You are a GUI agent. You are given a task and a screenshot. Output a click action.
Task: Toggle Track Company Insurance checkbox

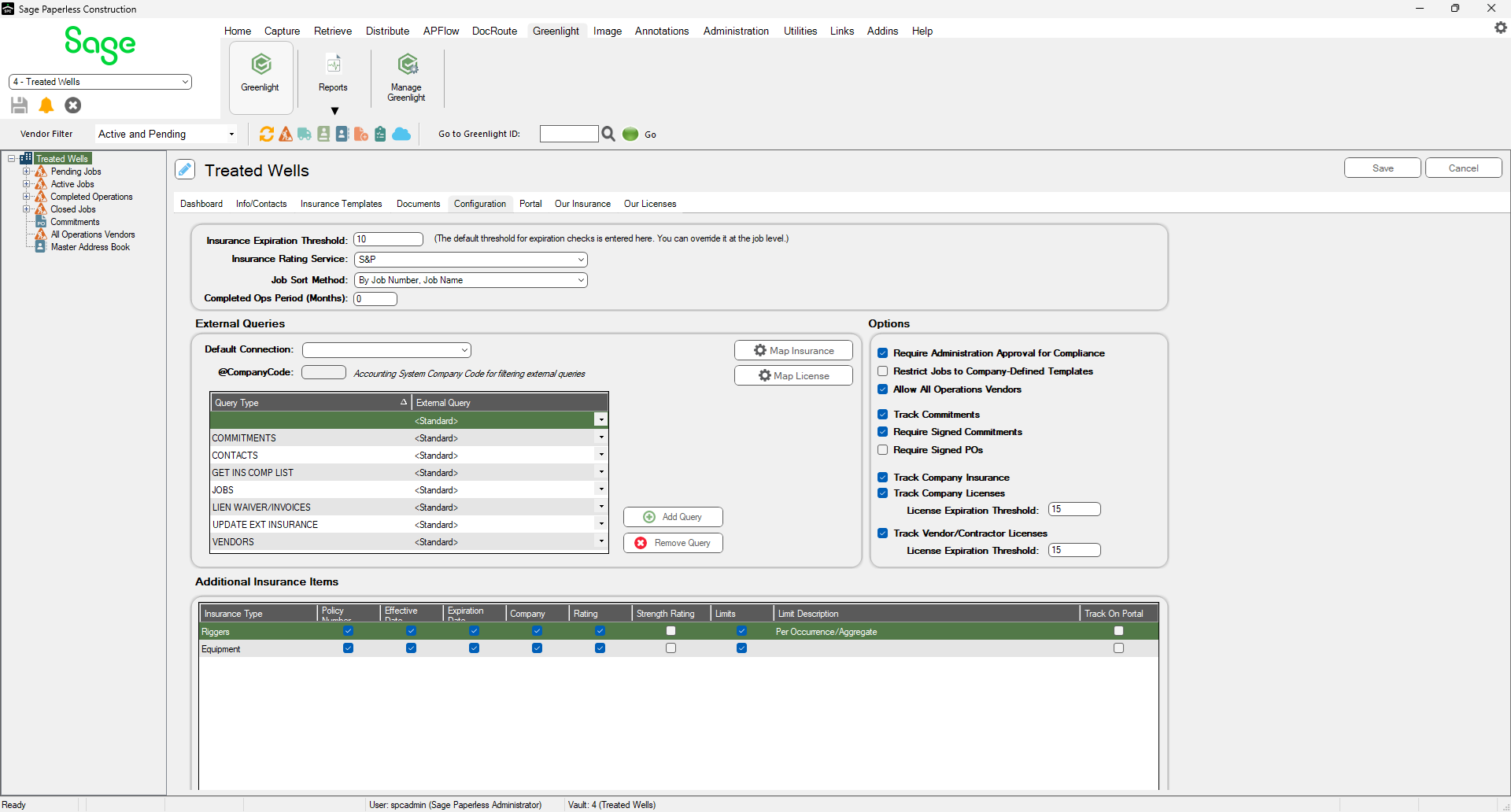click(883, 478)
